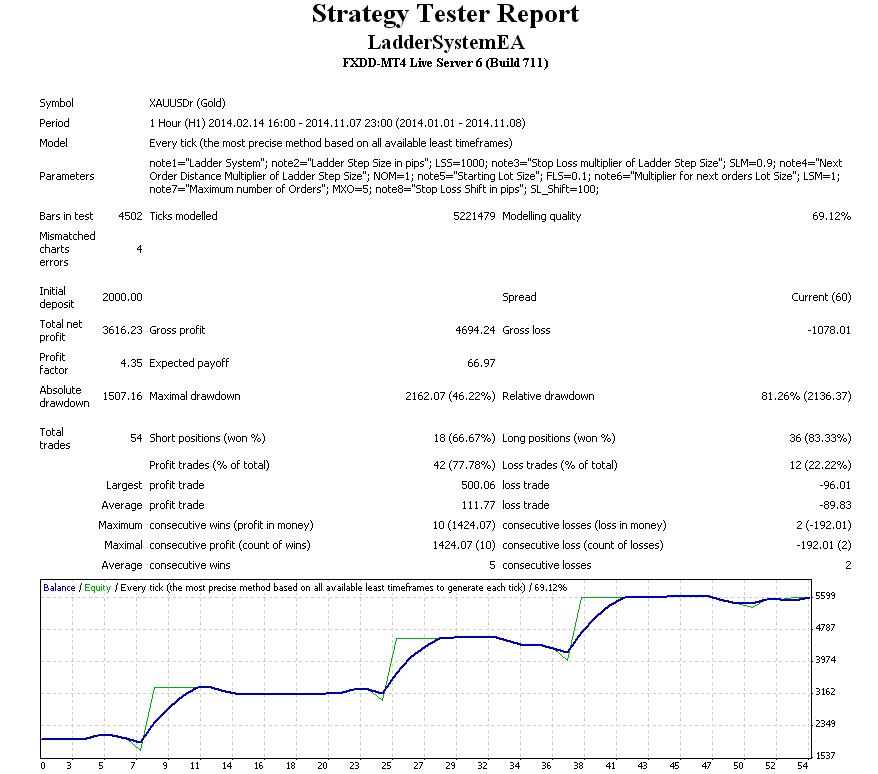Screen dimensions: 878x774
Task: Click the Gross loss value -1078.01
Action: (829, 330)
